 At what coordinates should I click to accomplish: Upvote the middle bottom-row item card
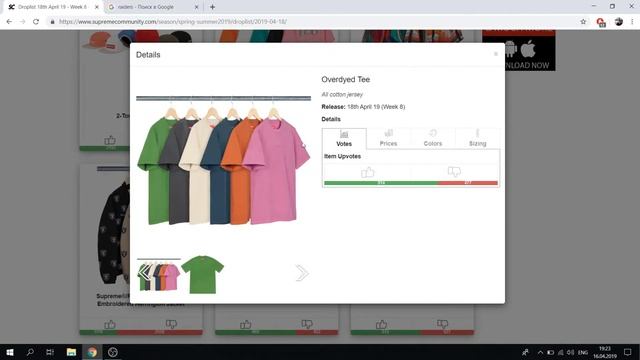pos(245,324)
